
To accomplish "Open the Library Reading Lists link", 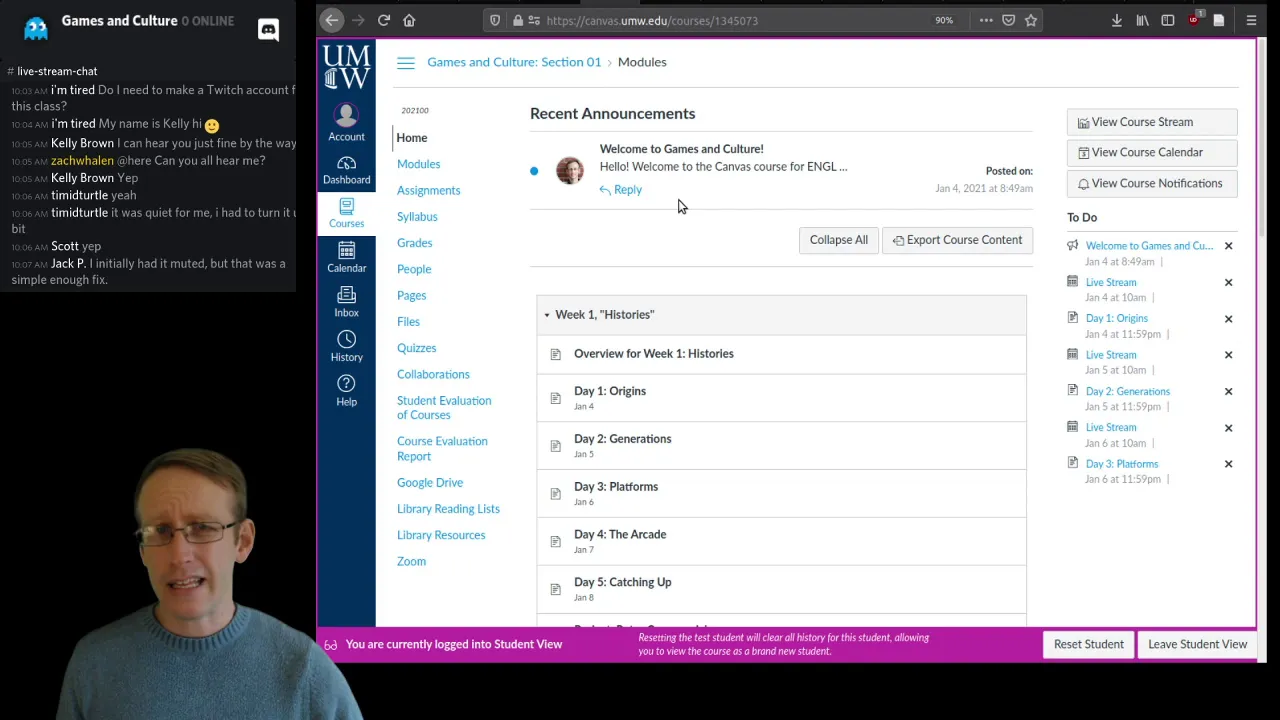I will 448,509.
